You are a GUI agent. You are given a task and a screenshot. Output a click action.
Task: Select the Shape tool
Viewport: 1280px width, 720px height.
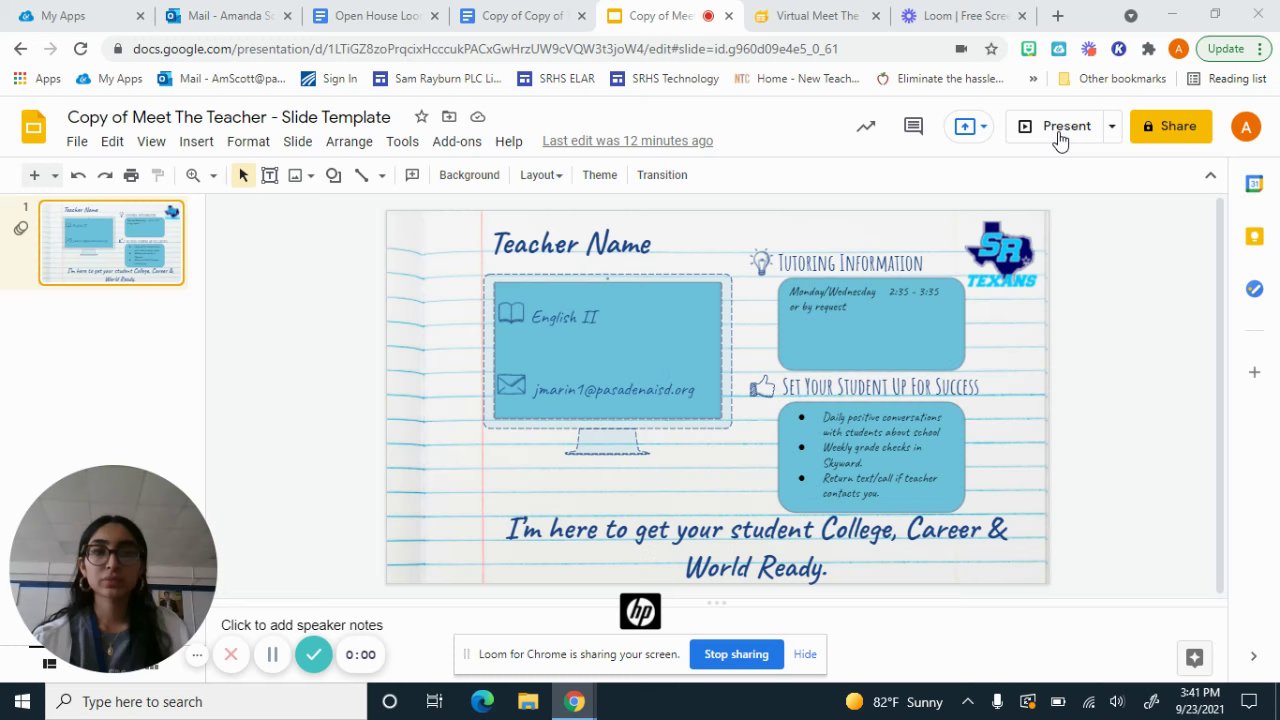[334, 175]
